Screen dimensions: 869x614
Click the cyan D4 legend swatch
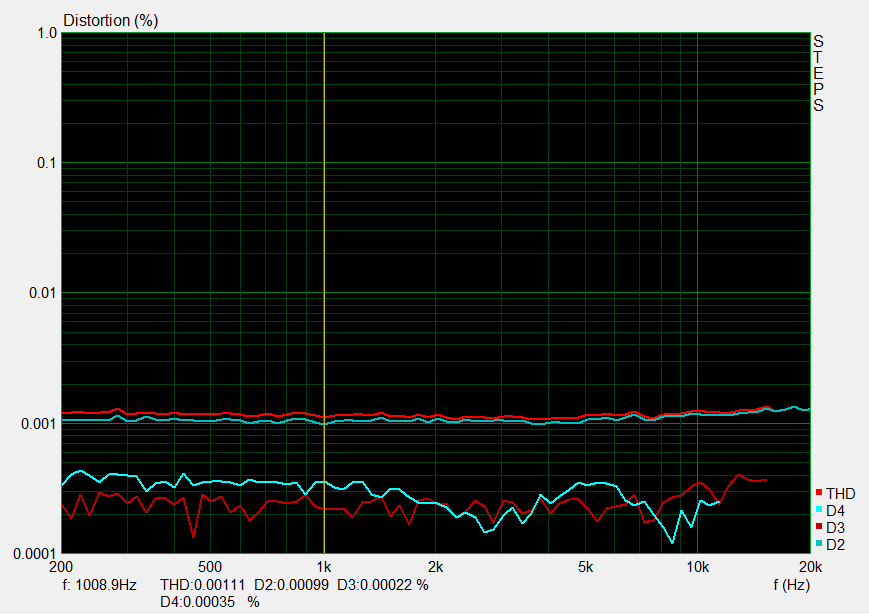(819, 509)
